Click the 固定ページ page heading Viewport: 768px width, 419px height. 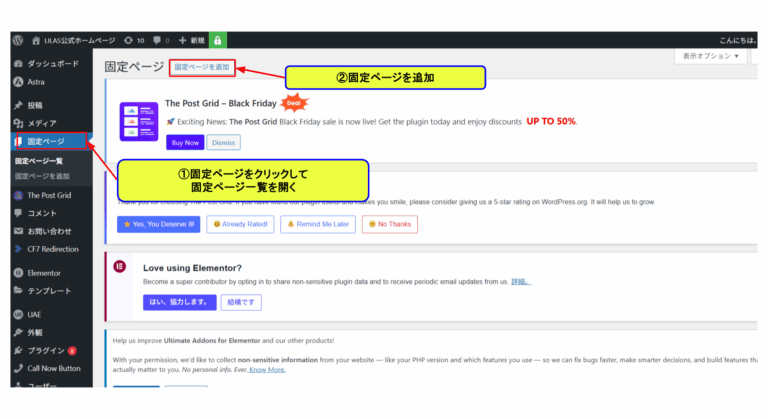click(134, 67)
